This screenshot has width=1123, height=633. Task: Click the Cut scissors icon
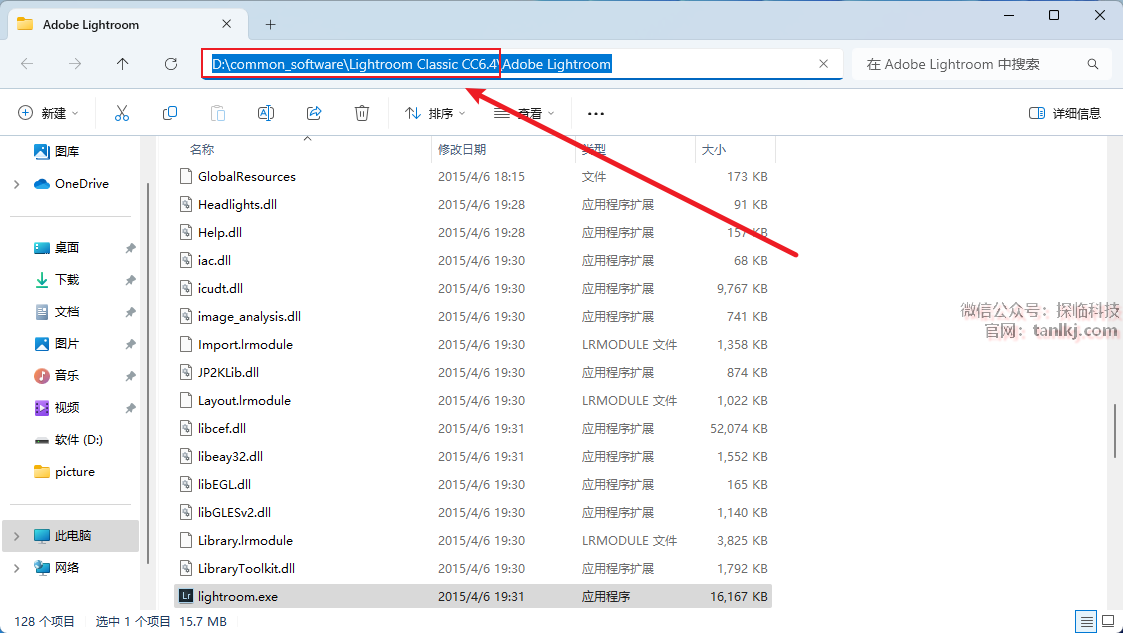click(122, 113)
